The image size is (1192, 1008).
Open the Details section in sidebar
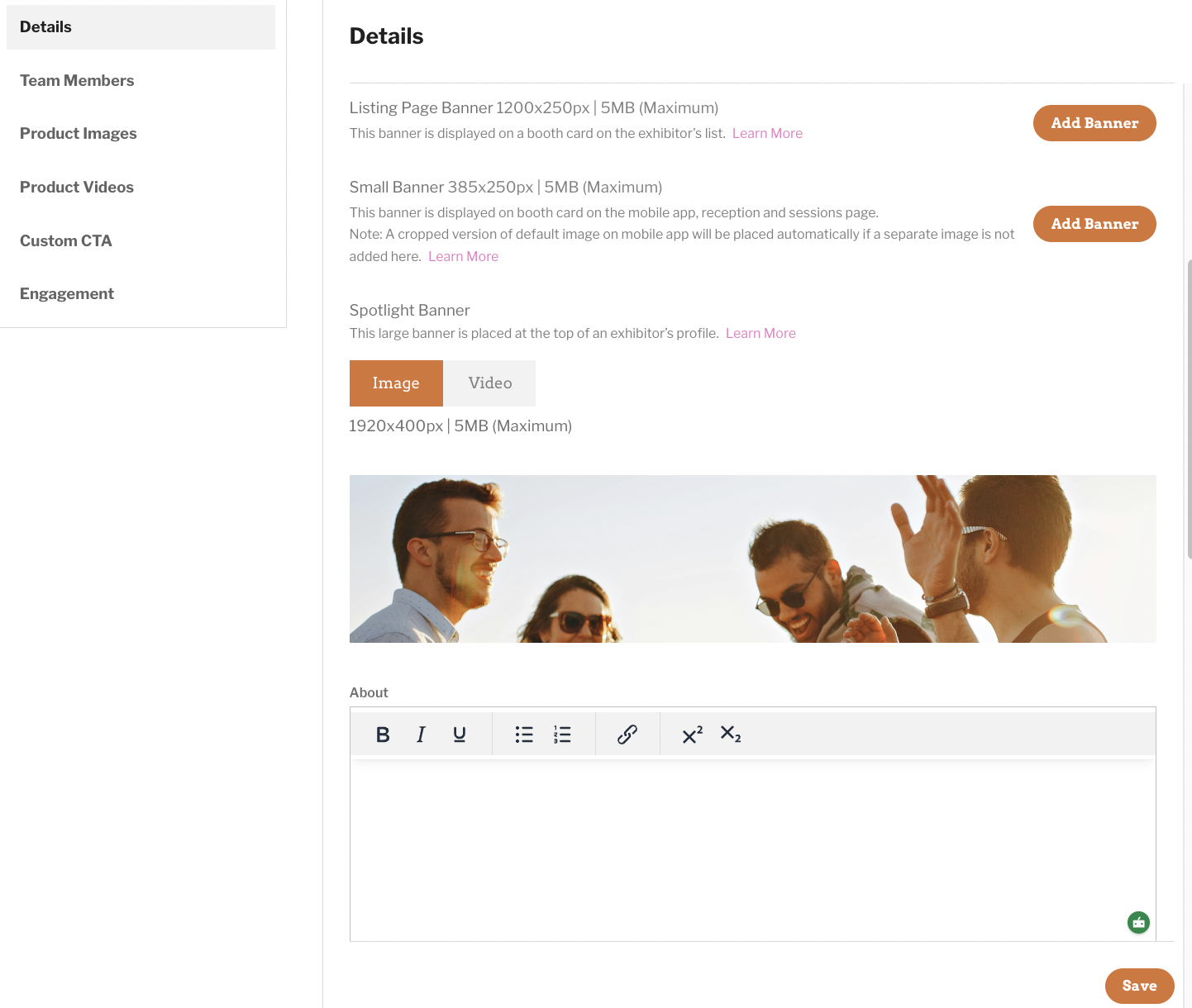tap(141, 27)
